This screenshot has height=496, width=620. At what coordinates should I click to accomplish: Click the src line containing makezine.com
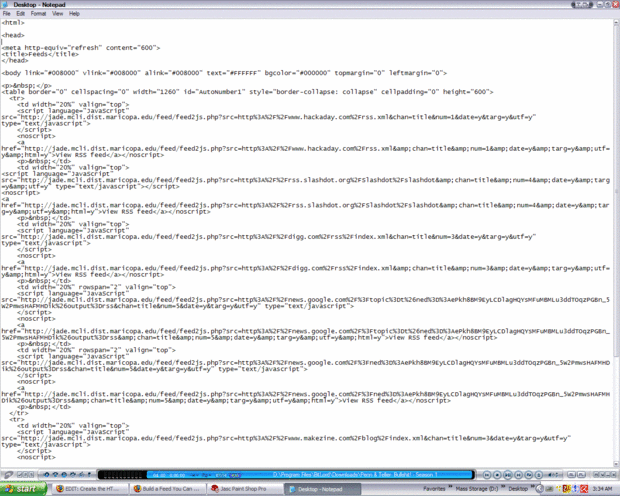(286, 439)
